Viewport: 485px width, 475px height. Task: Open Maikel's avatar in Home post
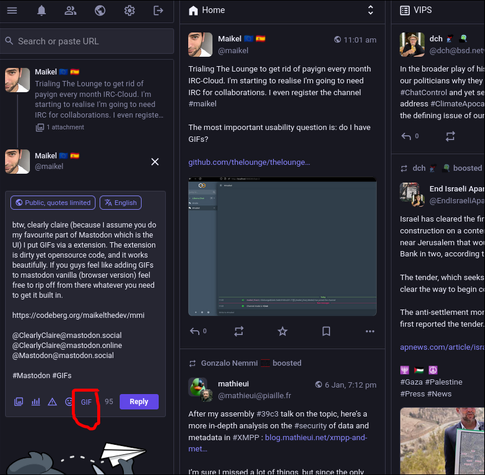[200, 45]
